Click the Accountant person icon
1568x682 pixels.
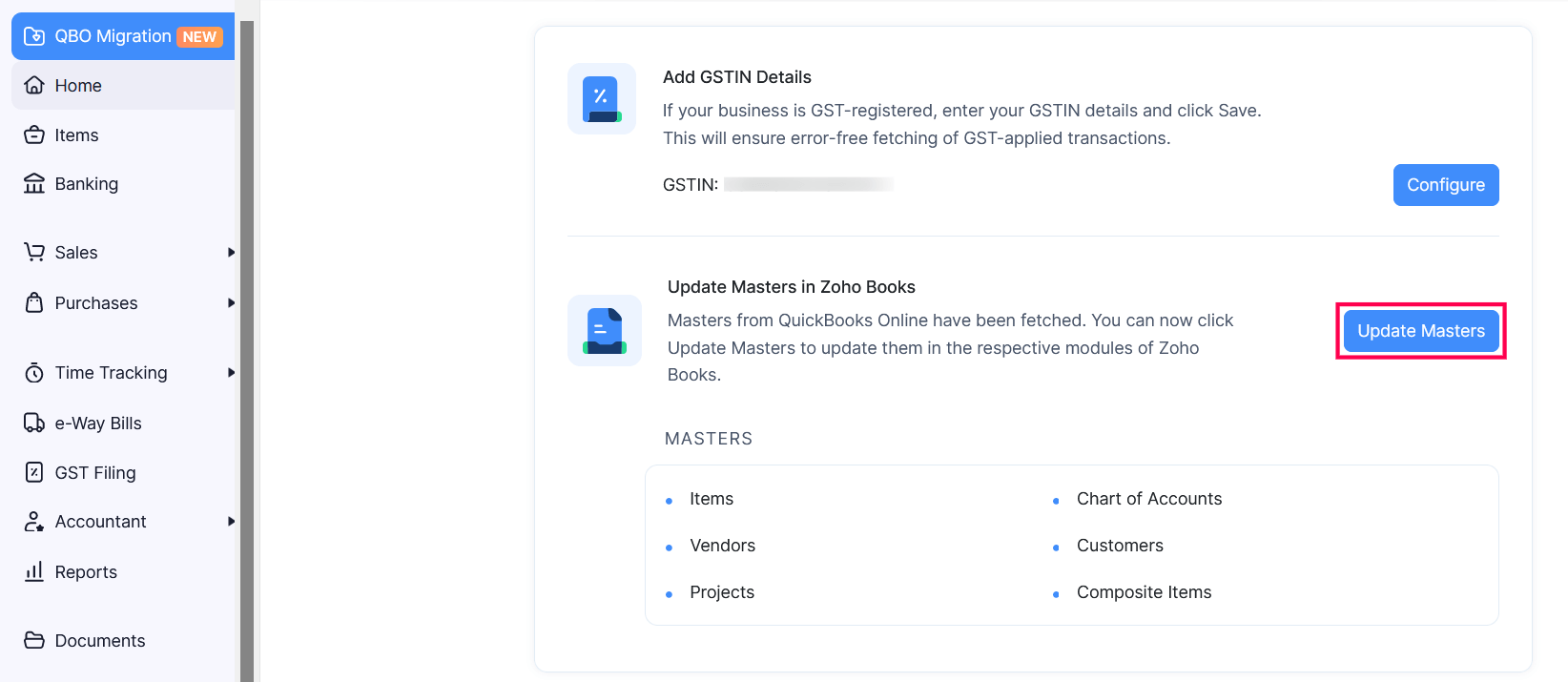coord(34,521)
